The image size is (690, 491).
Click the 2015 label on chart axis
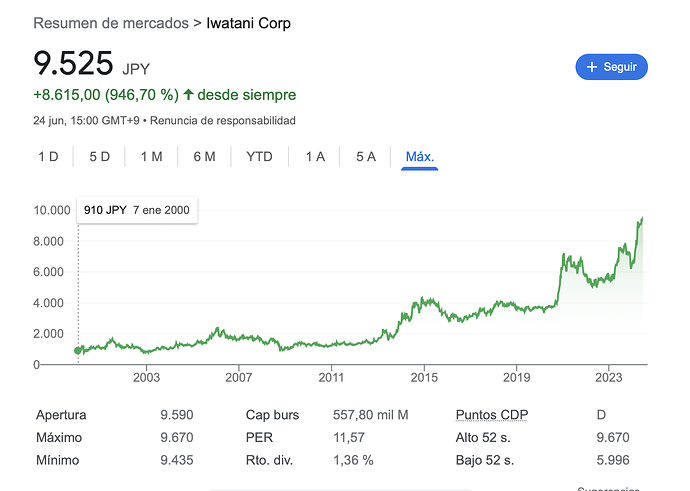click(424, 378)
